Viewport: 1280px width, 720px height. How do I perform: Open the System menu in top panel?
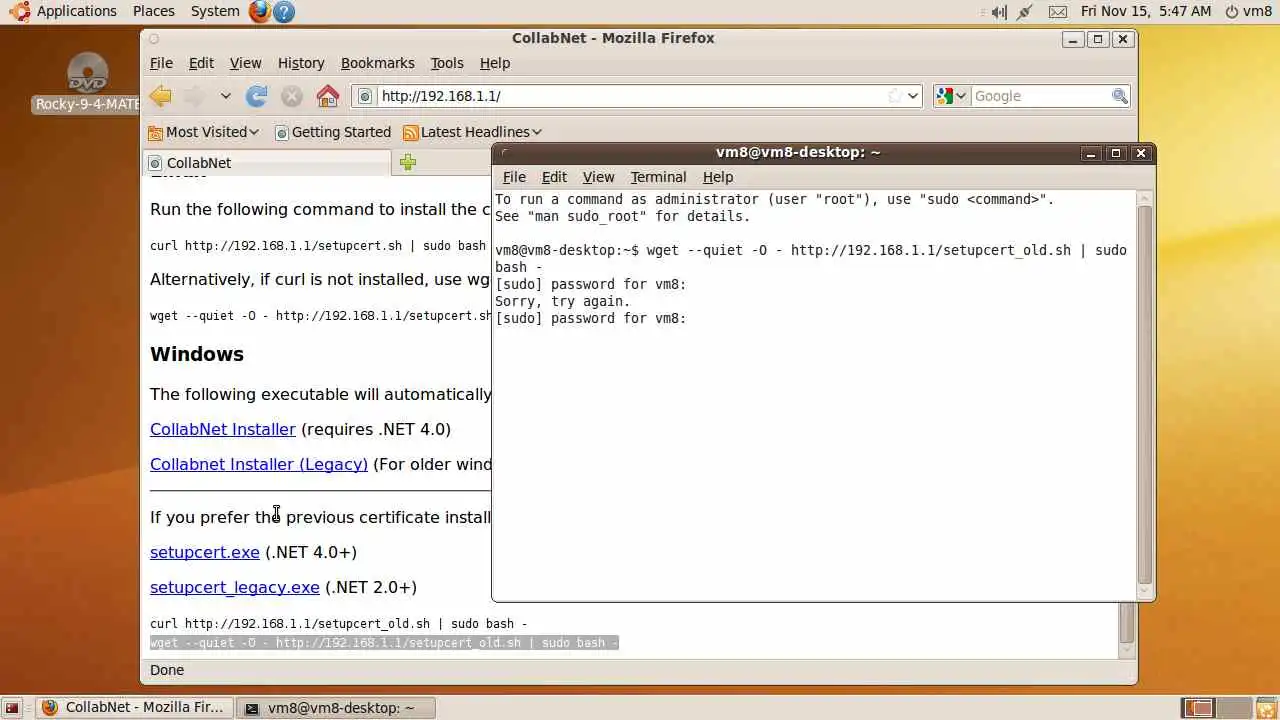pos(215,11)
